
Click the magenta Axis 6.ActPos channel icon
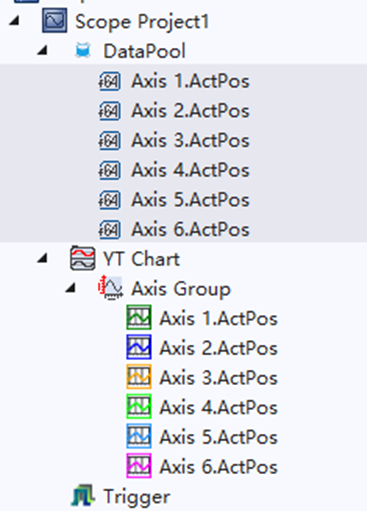(139, 466)
